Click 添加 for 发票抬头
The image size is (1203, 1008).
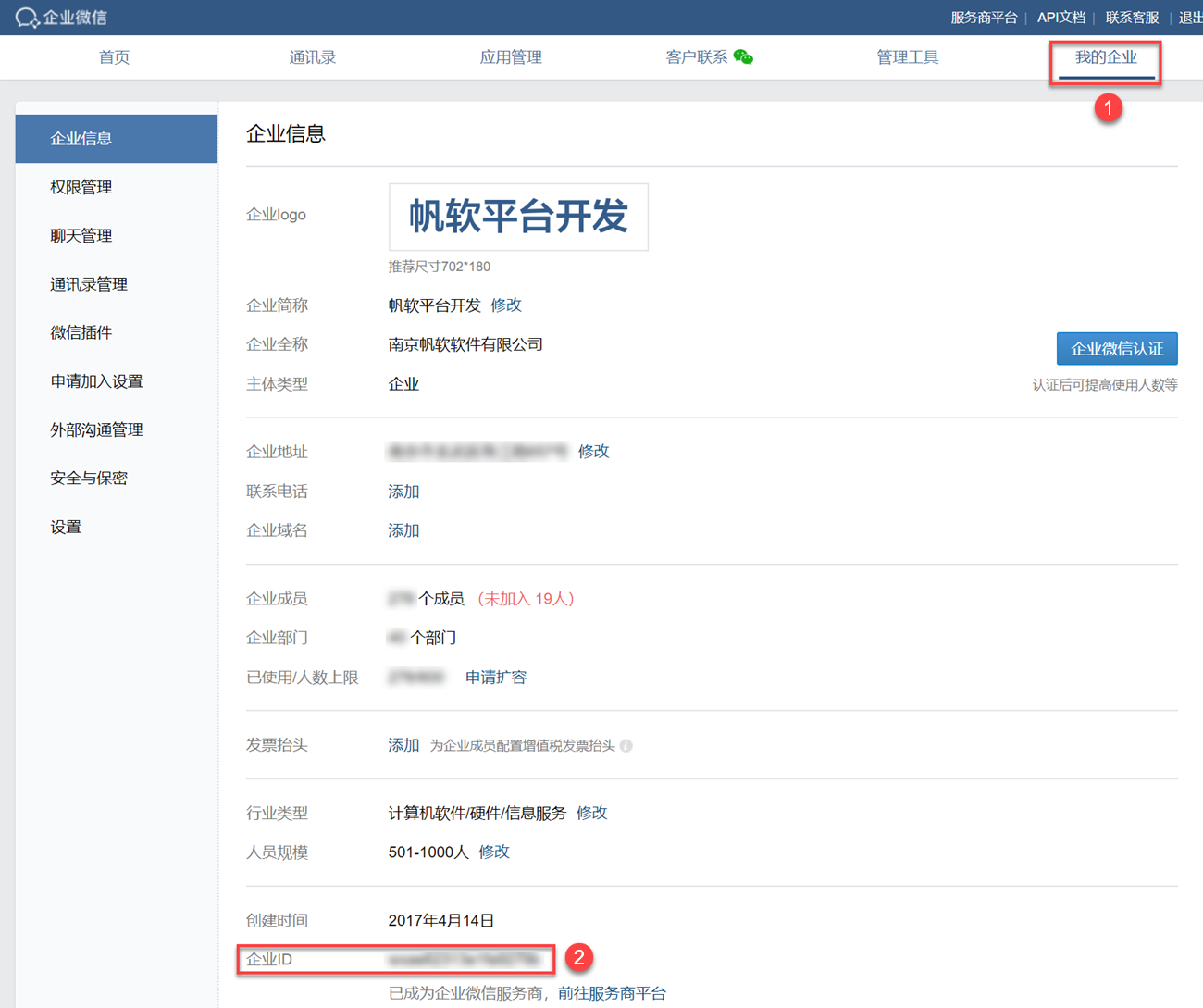(403, 745)
